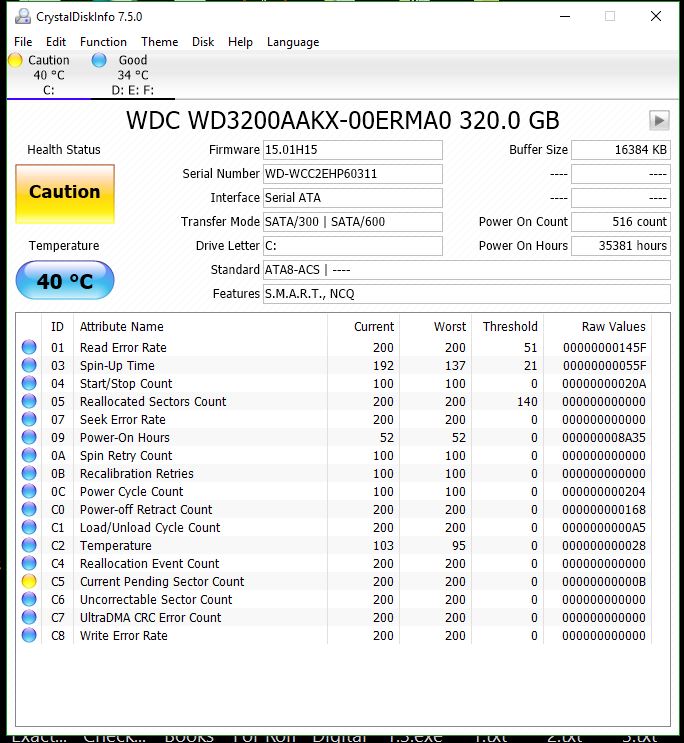Click the Worst column header
684x743 pixels.
(436, 326)
